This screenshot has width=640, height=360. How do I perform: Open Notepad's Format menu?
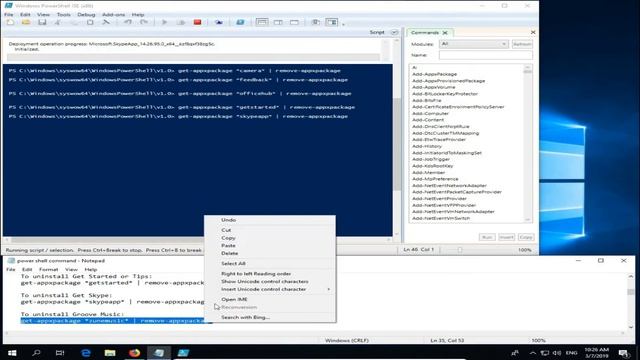(x=49, y=269)
